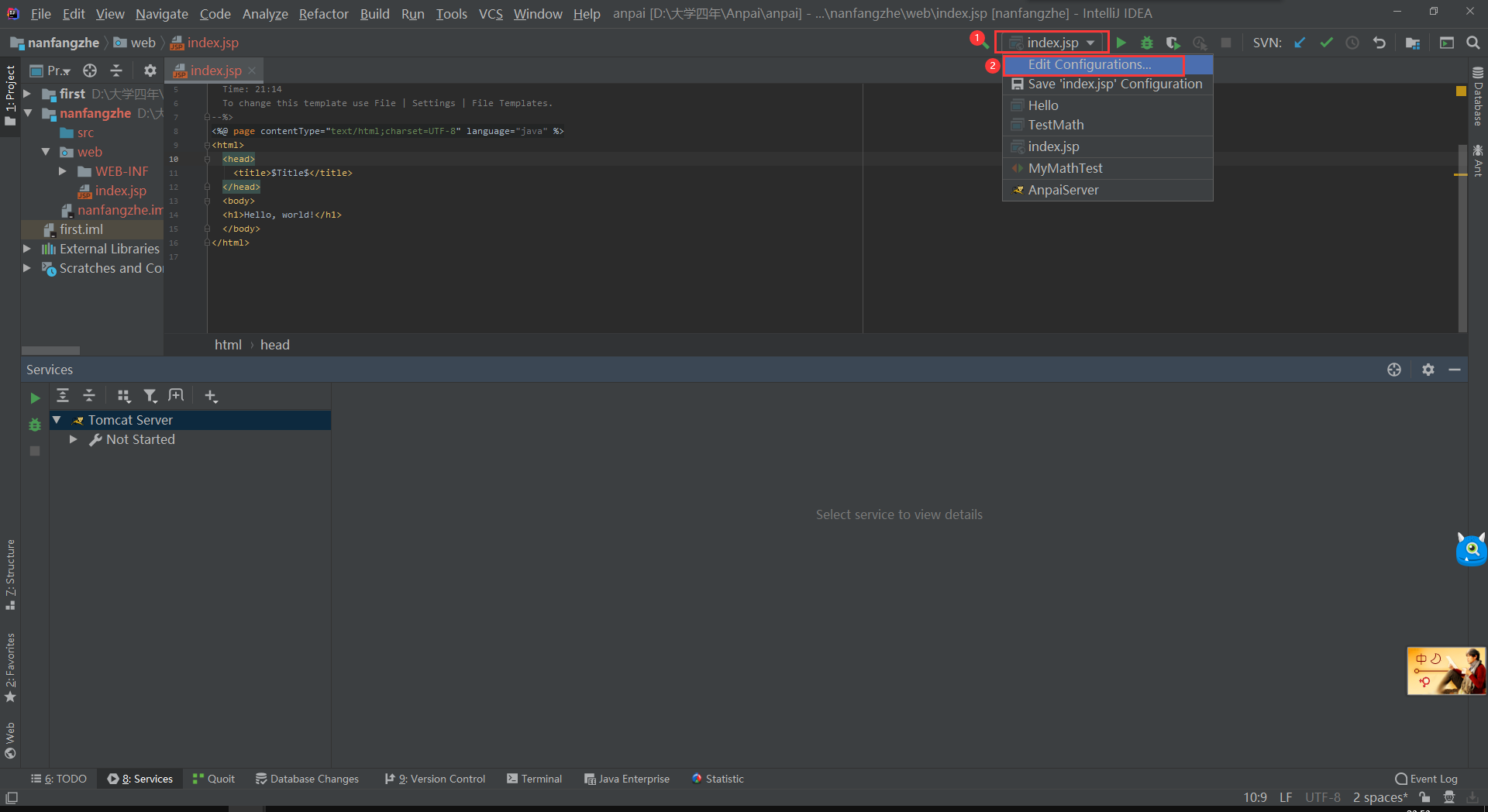Click the lock icon in the status bar
Screen dimensions: 1488x812
[x=1424, y=797]
